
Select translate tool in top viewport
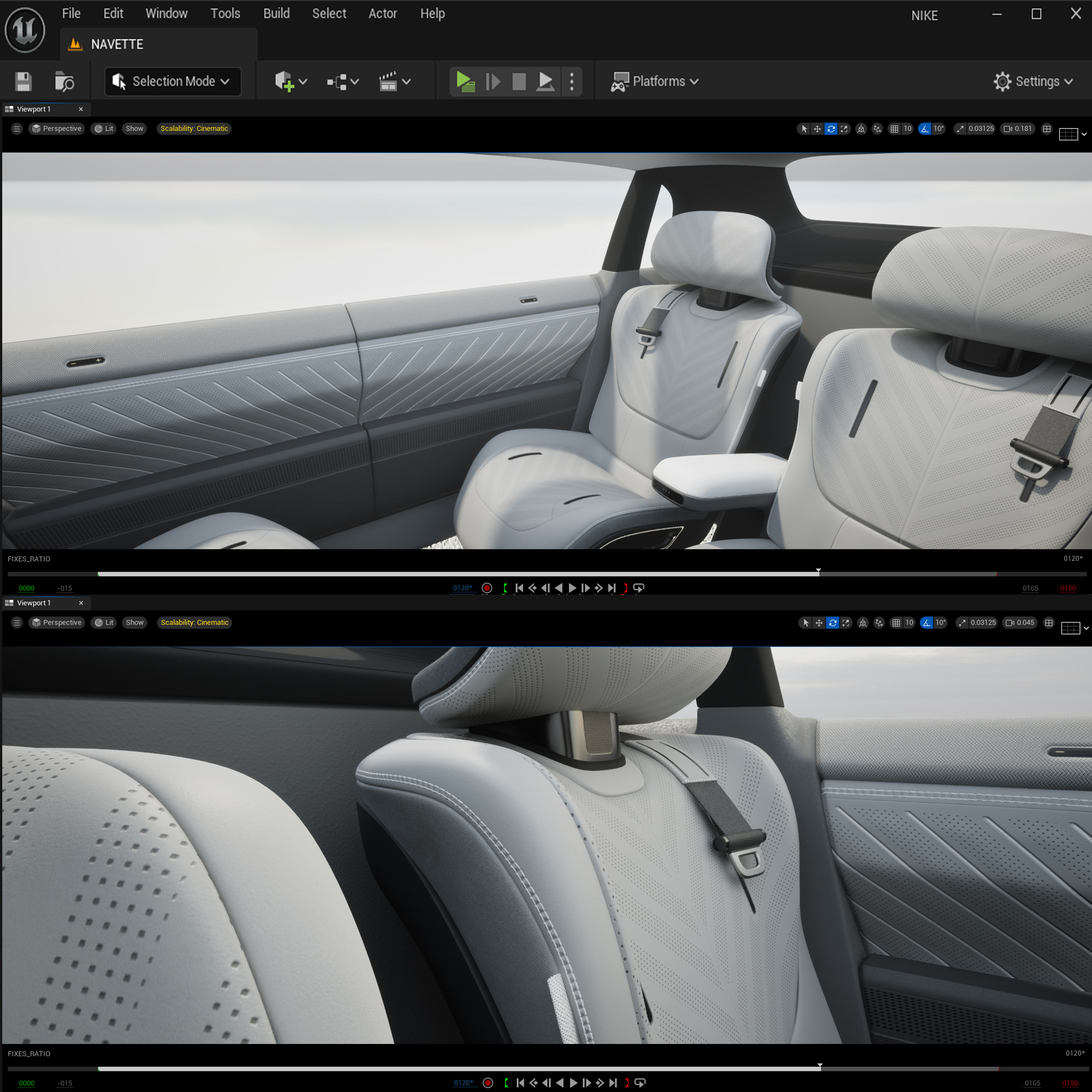(817, 129)
